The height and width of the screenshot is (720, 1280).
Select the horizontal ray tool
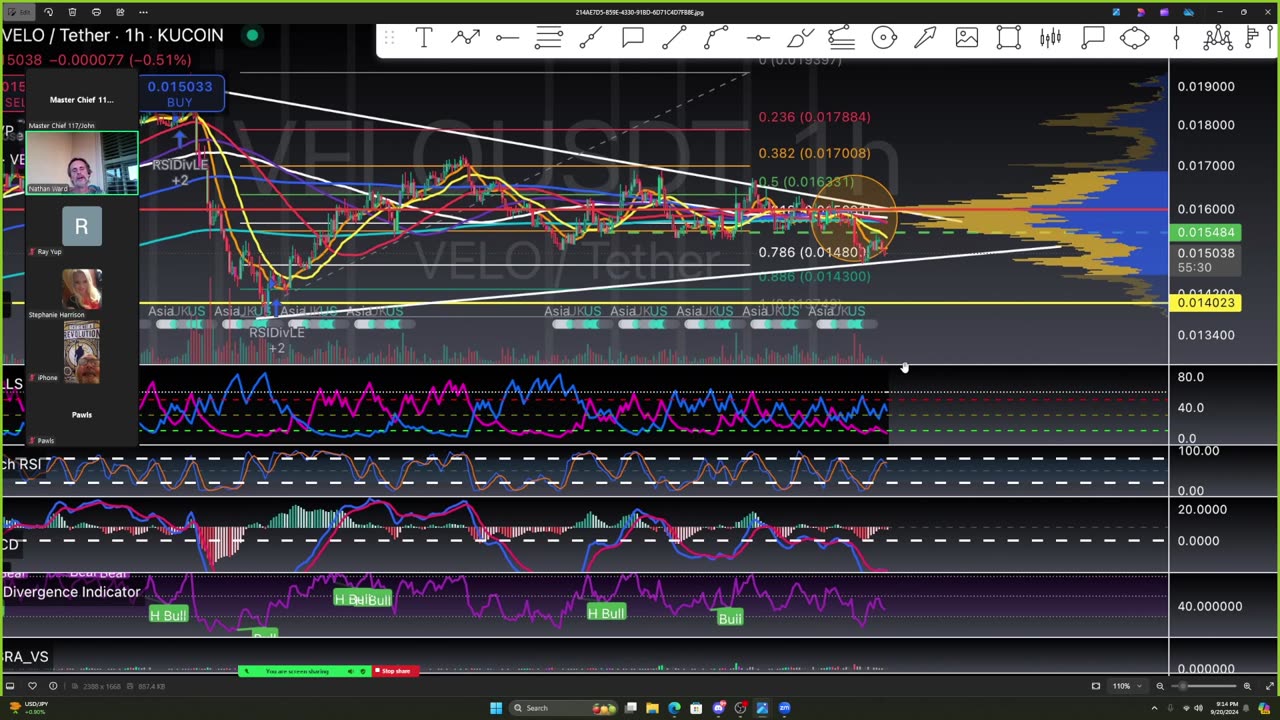tap(758, 38)
